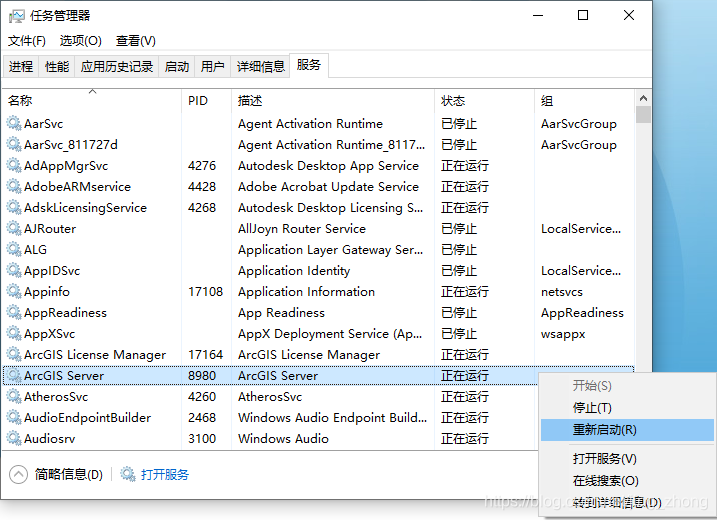The width and height of the screenshot is (717, 520).
Task: Click the netsvcs group cell of Appinfo
Action: pyautogui.click(x=562, y=292)
